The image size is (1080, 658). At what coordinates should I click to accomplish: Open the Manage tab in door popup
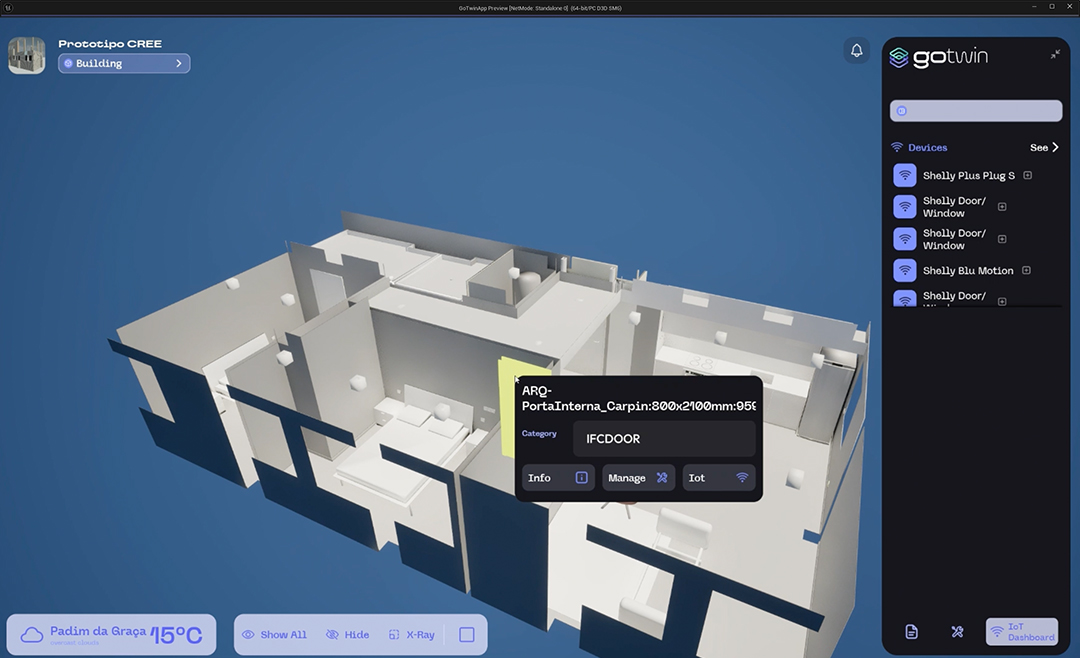[x=637, y=478]
